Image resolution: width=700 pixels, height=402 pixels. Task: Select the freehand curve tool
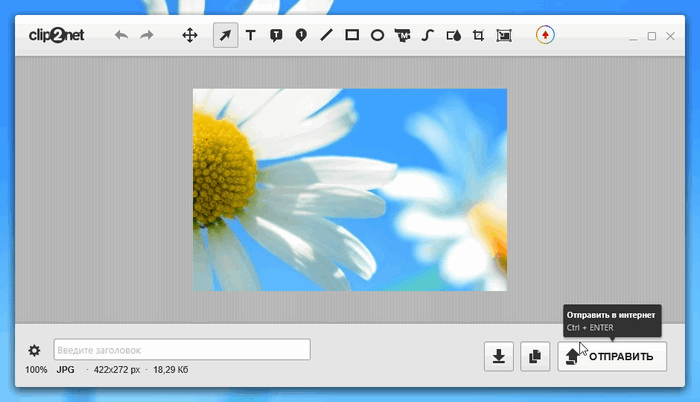pyautogui.click(x=427, y=36)
